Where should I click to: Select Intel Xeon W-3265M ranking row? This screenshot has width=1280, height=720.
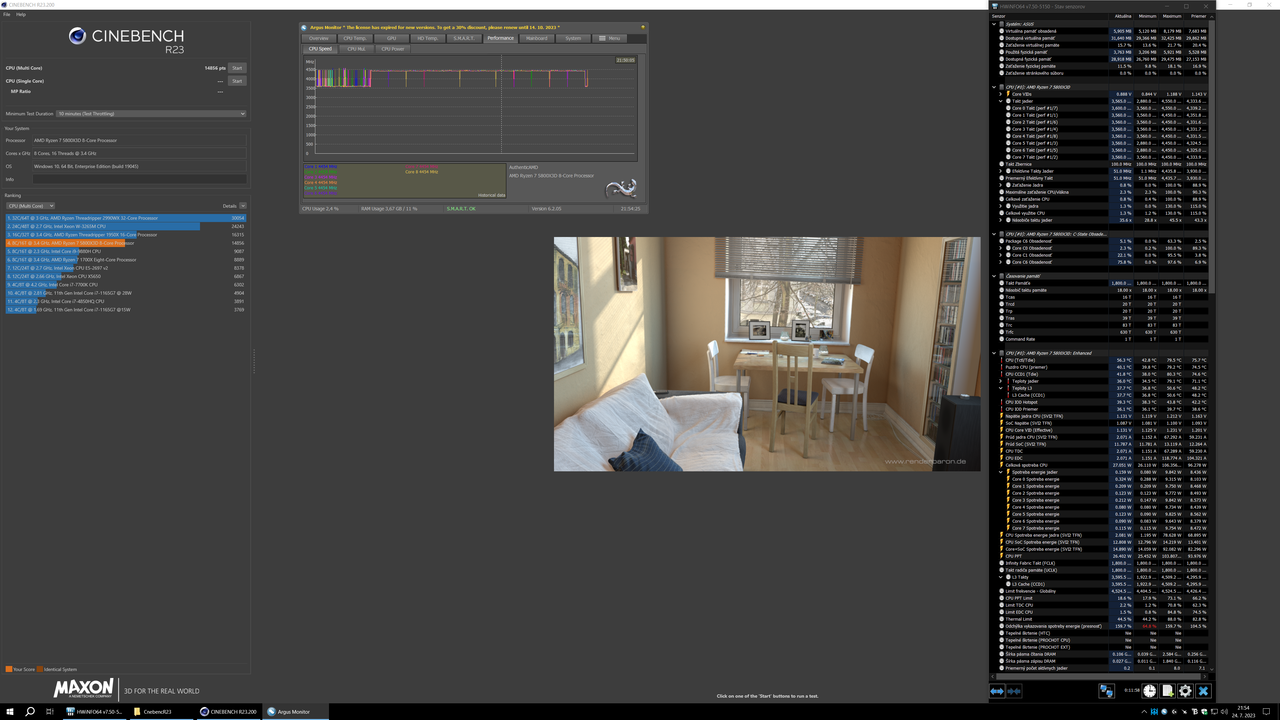click(x=126, y=226)
